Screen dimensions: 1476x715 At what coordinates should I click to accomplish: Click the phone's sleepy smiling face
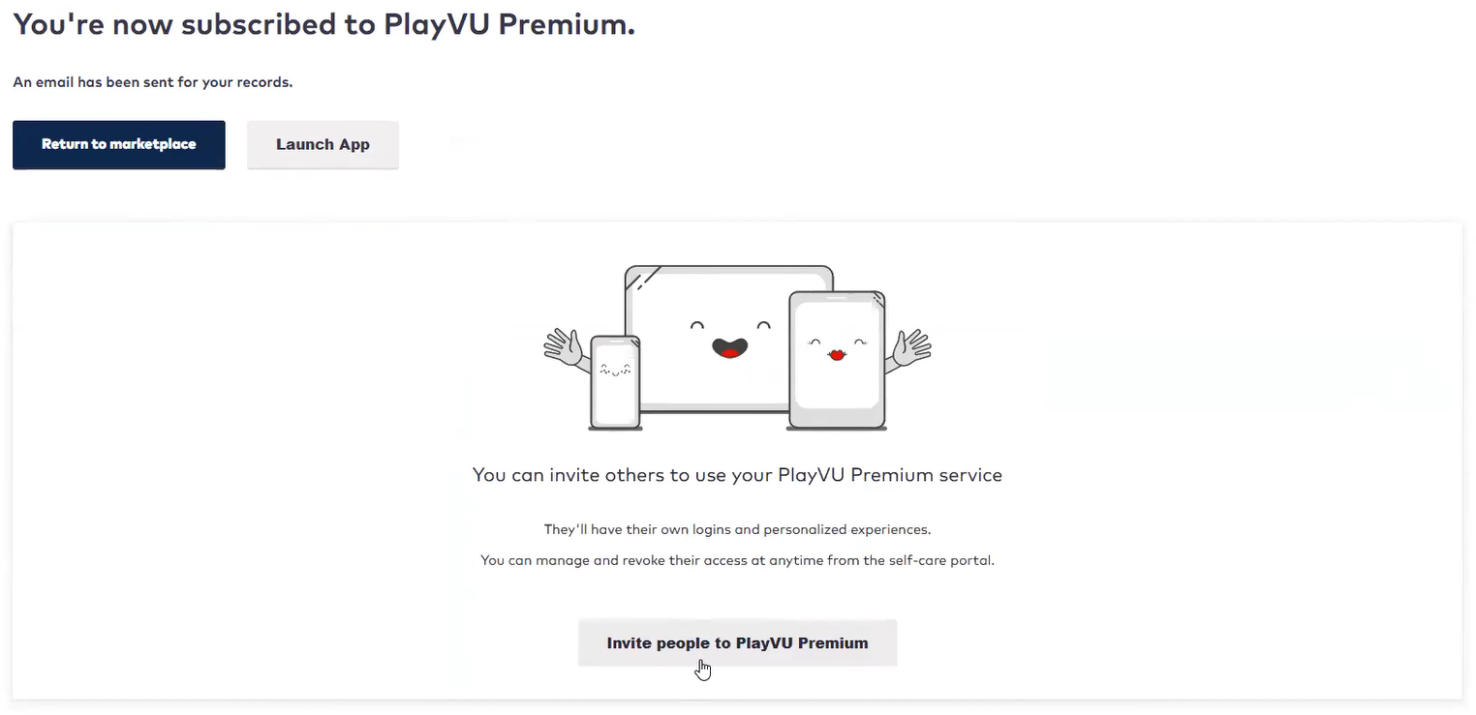click(x=614, y=370)
